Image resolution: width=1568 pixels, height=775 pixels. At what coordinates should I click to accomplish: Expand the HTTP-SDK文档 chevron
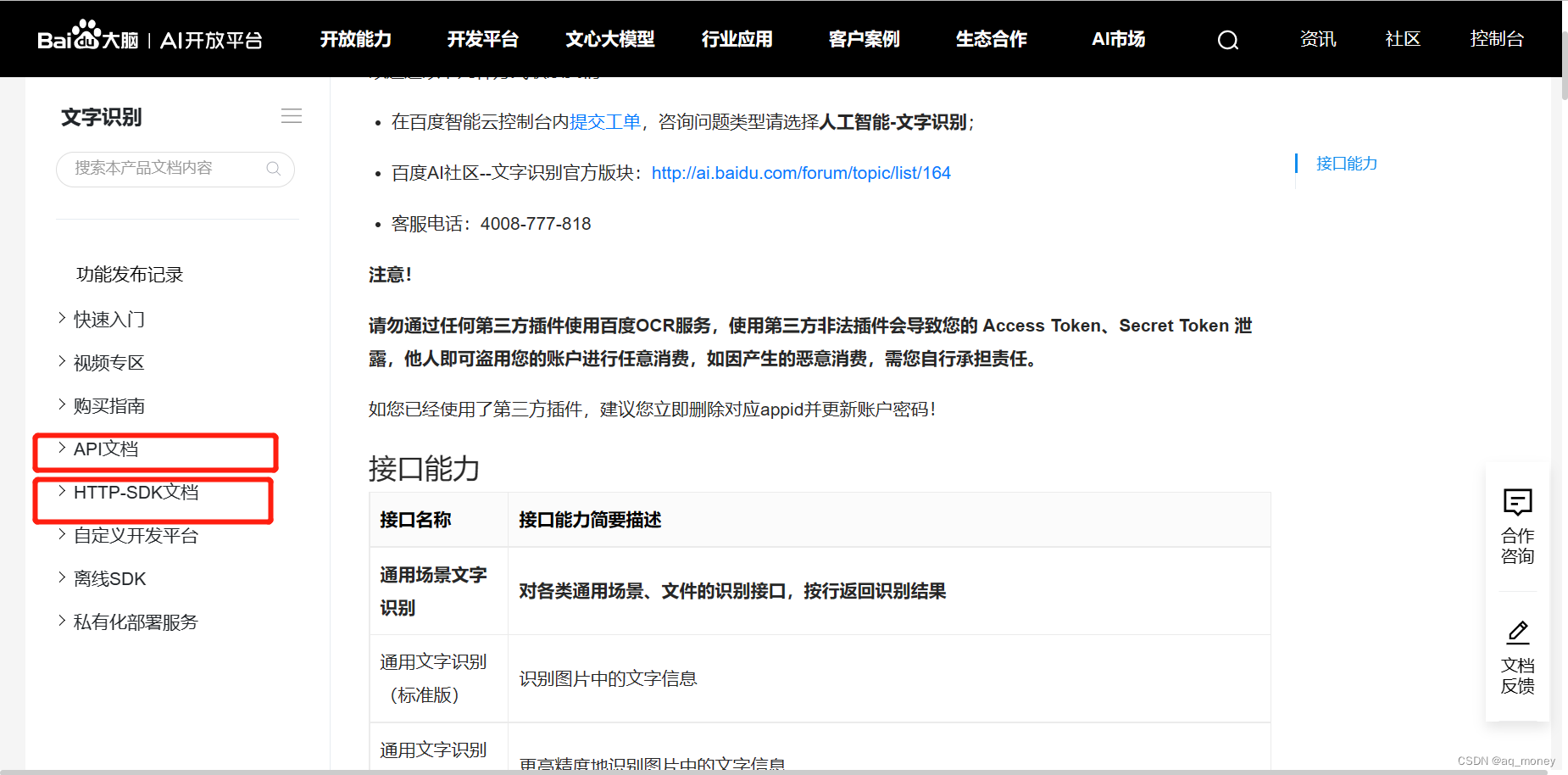click(62, 491)
